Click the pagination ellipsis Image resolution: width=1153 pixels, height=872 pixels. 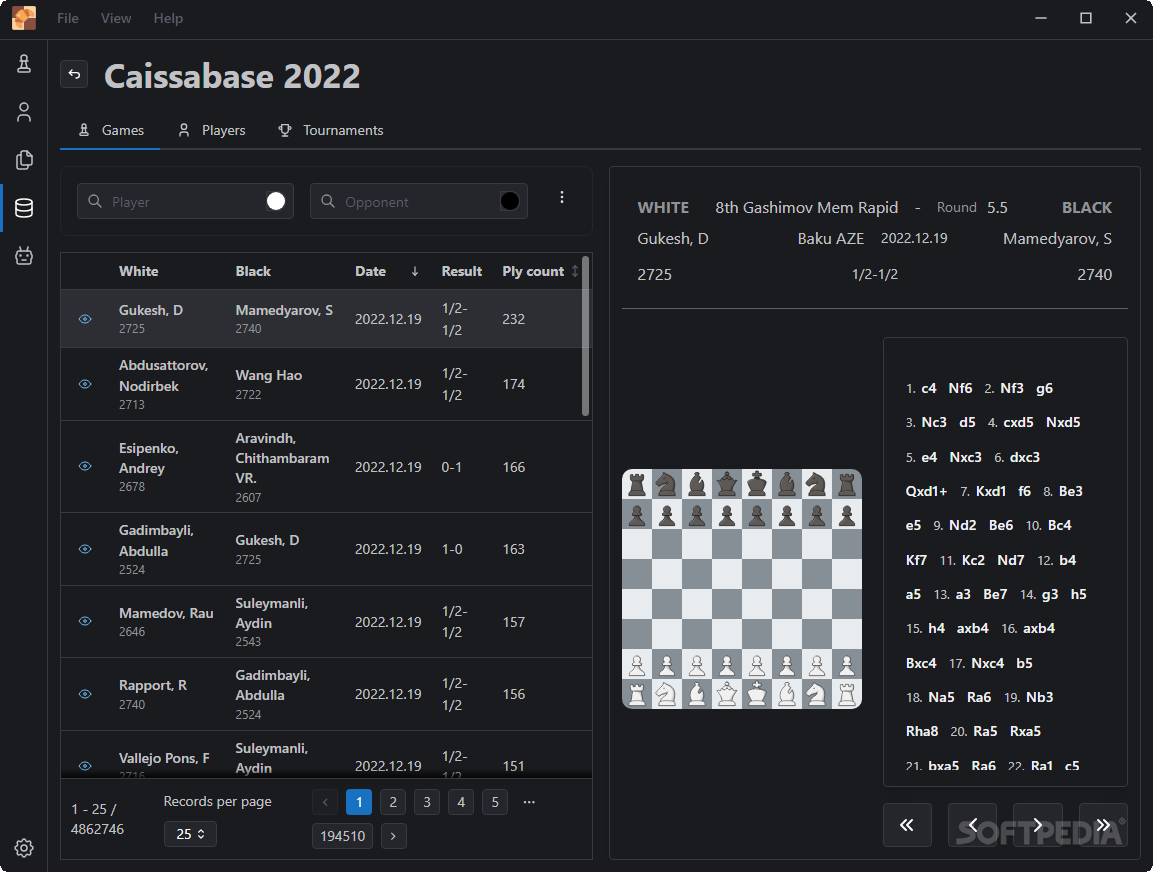pos(529,802)
